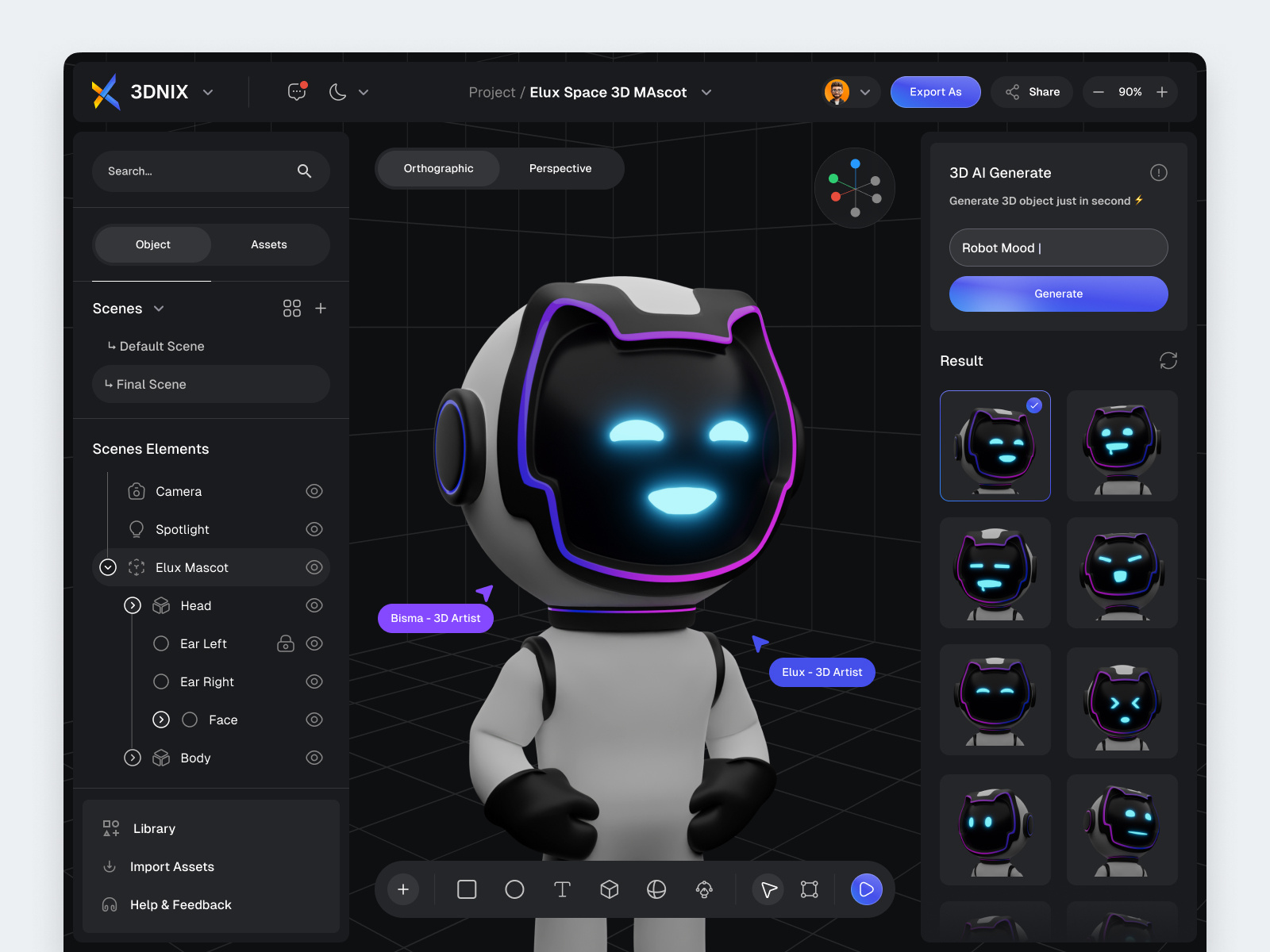The height and width of the screenshot is (952, 1270).
Task: Hide the Spotlight scene element
Action: [x=314, y=529]
